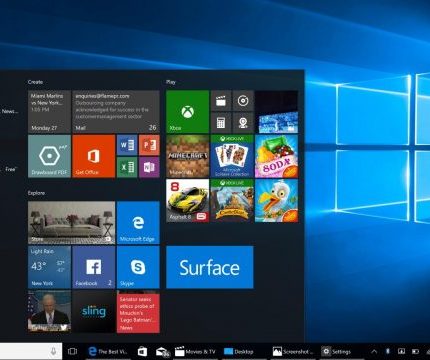Open the Groove Music disc tile
The width and height of the screenshot is (430, 360).
click(x=243, y=101)
